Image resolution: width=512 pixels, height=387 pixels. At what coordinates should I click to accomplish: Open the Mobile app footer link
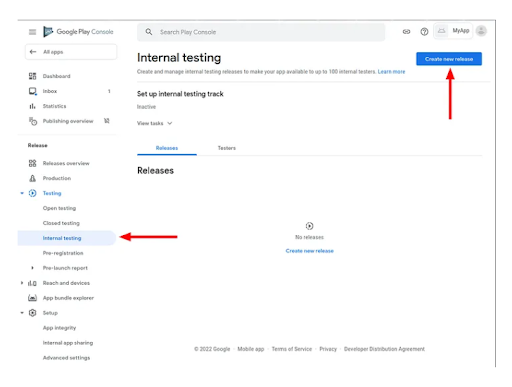(251, 349)
